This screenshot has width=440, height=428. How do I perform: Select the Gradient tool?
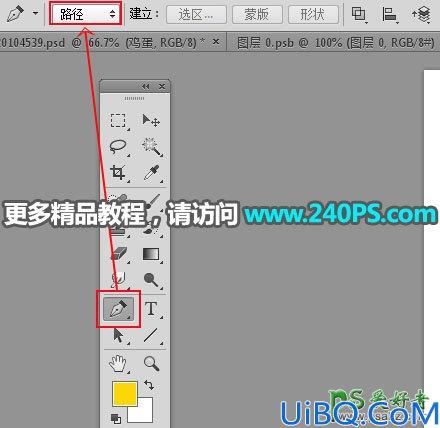pos(151,254)
